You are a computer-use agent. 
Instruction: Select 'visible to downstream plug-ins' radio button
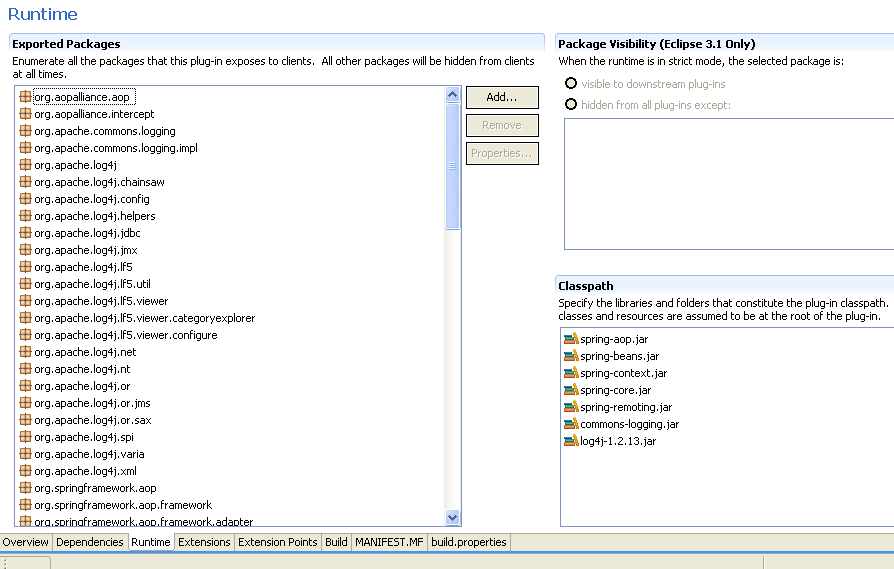point(571,84)
